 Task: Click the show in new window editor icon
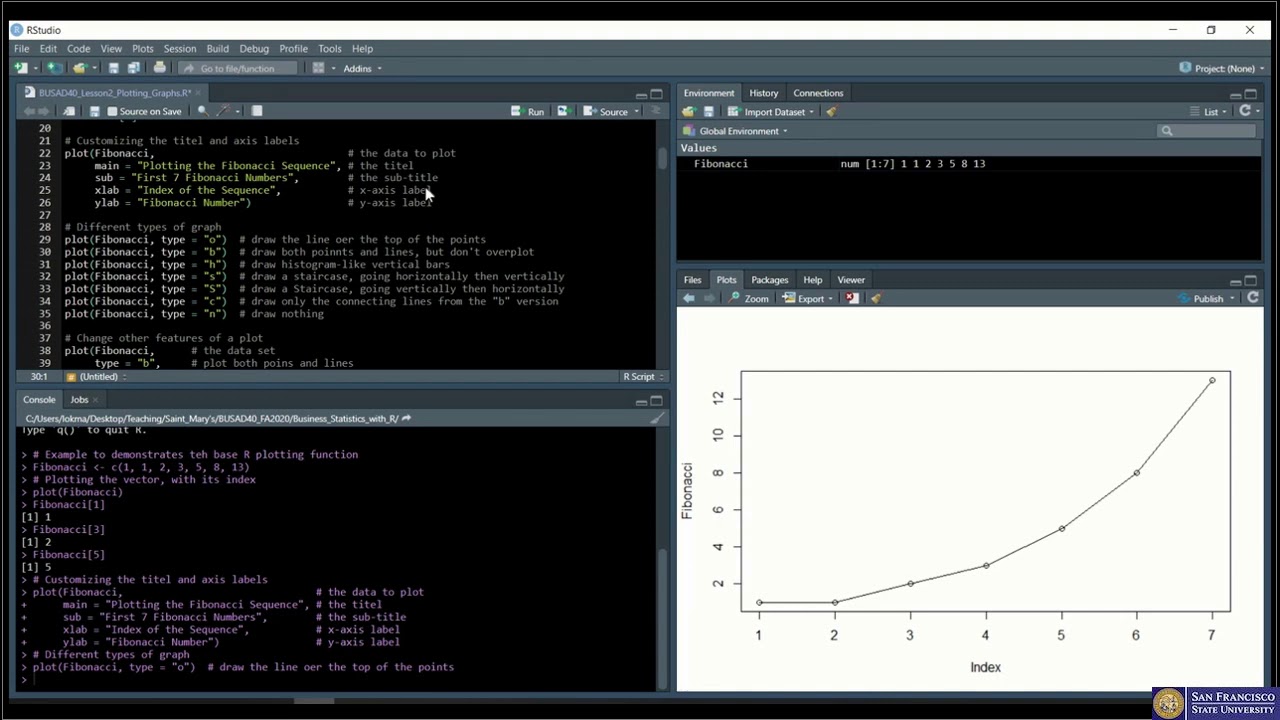click(x=69, y=111)
